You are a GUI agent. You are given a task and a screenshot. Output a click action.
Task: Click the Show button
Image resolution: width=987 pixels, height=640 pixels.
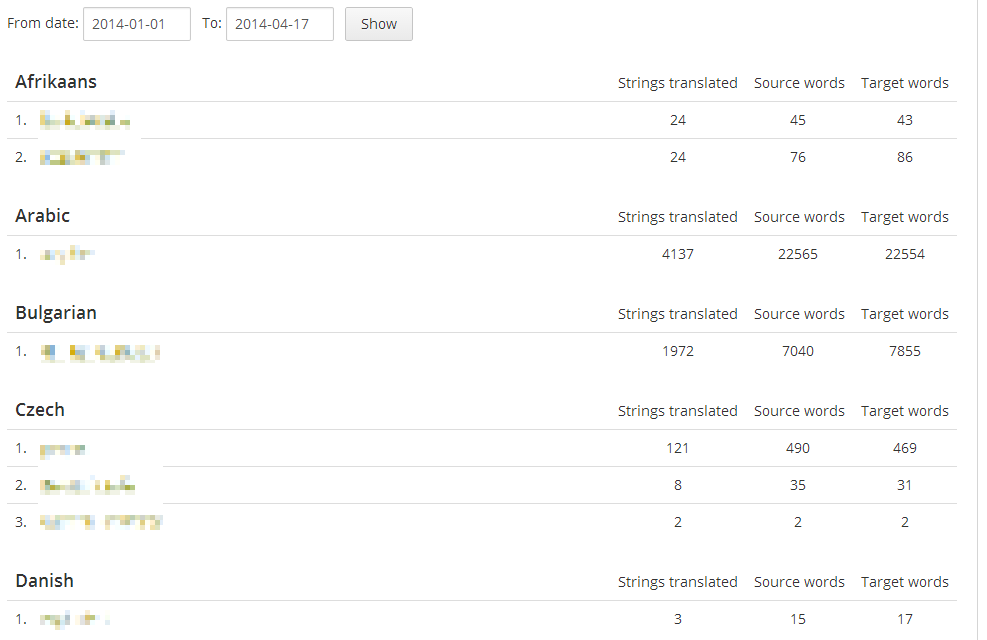pyautogui.click(x=379, y=24)
